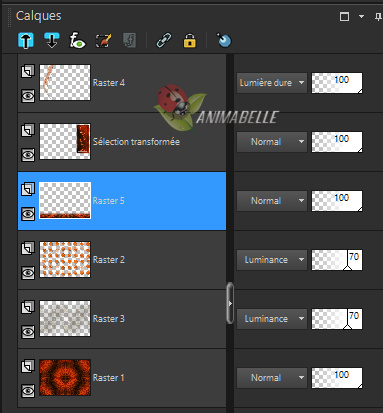383x413 pixels.
Task: Open the Calques panel options arrow
Action: (361, 16)
